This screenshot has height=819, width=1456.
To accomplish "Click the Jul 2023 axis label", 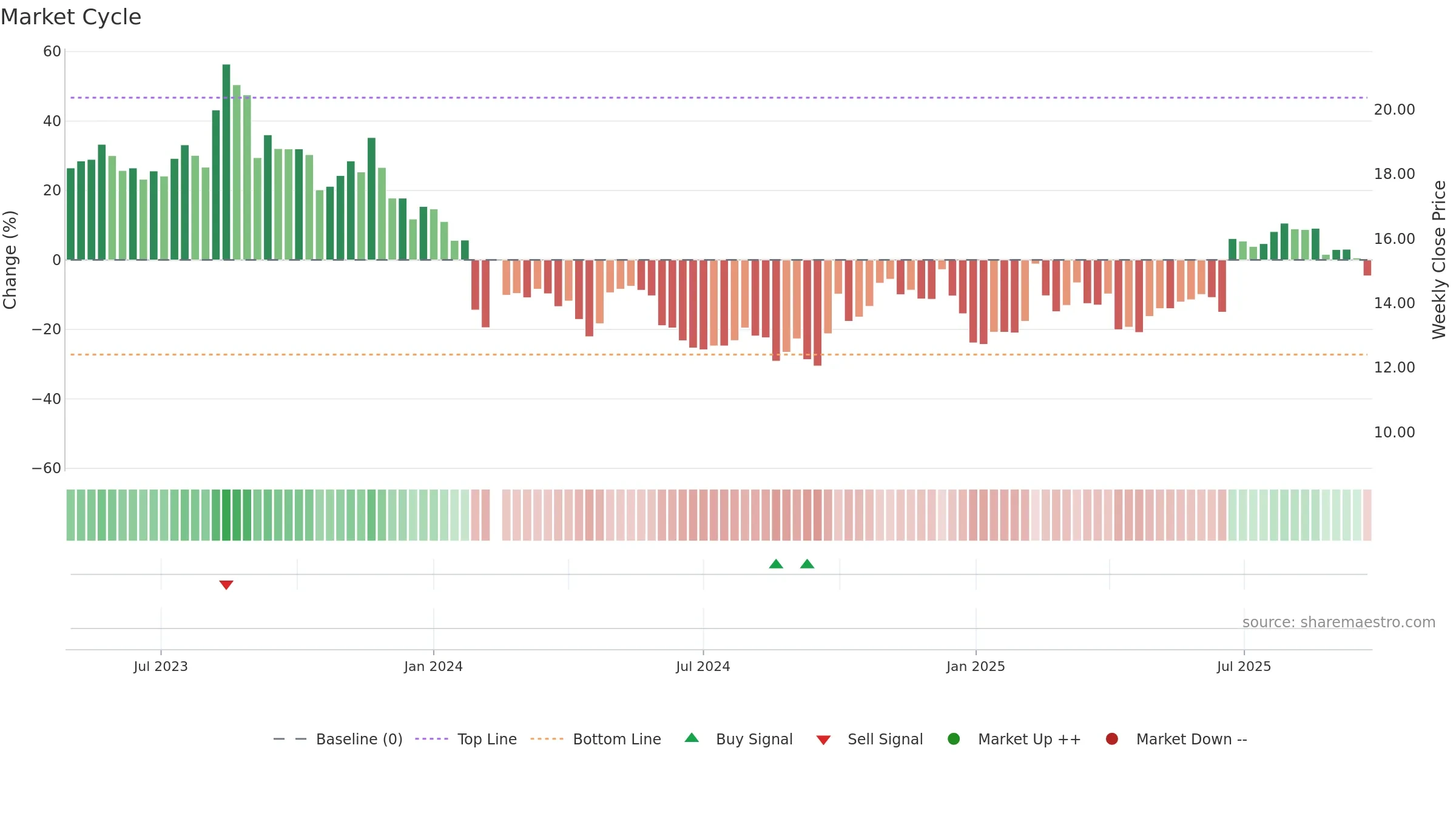I will (161, 666).
